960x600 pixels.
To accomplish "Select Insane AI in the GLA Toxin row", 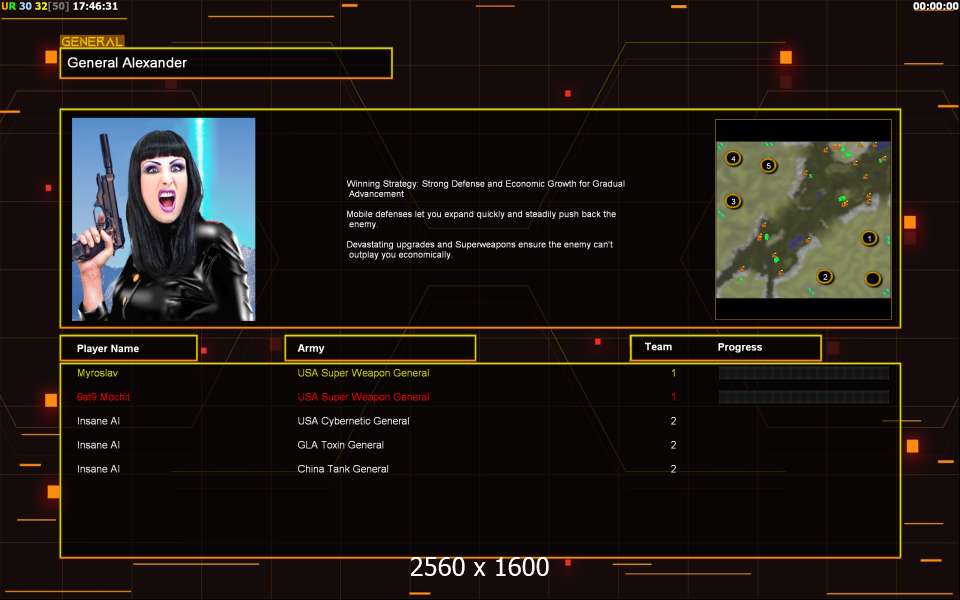I will click(99, 445).
